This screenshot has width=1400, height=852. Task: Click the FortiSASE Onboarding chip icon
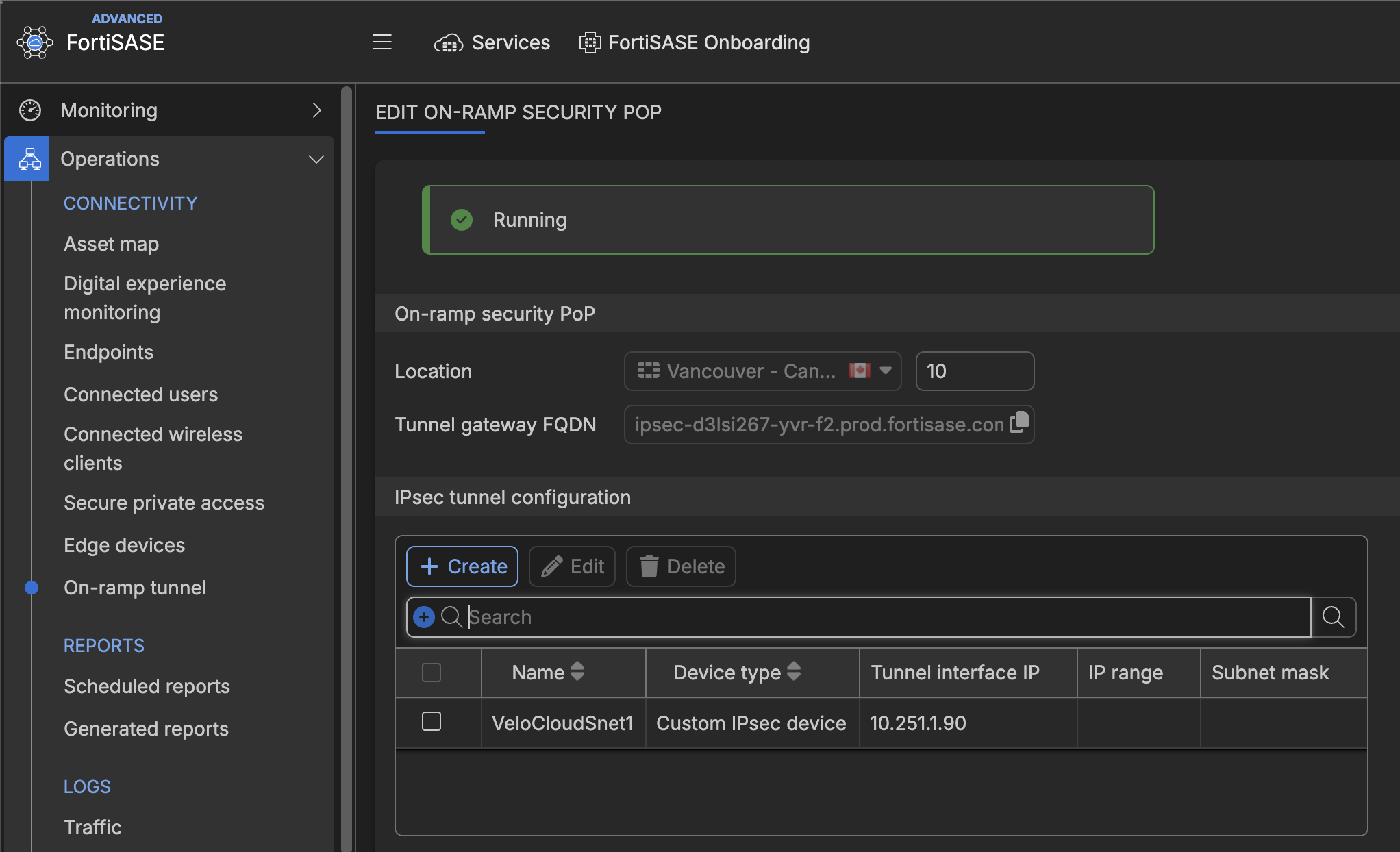pos(590,42)
